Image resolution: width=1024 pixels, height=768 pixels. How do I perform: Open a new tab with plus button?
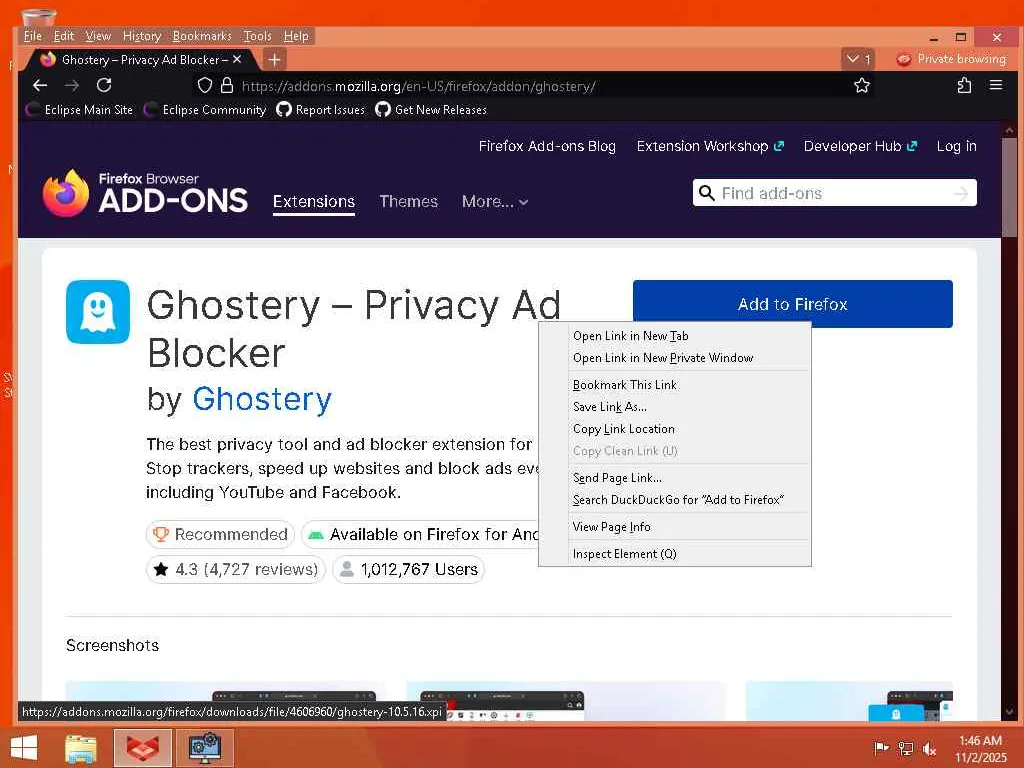coord(274,60)
